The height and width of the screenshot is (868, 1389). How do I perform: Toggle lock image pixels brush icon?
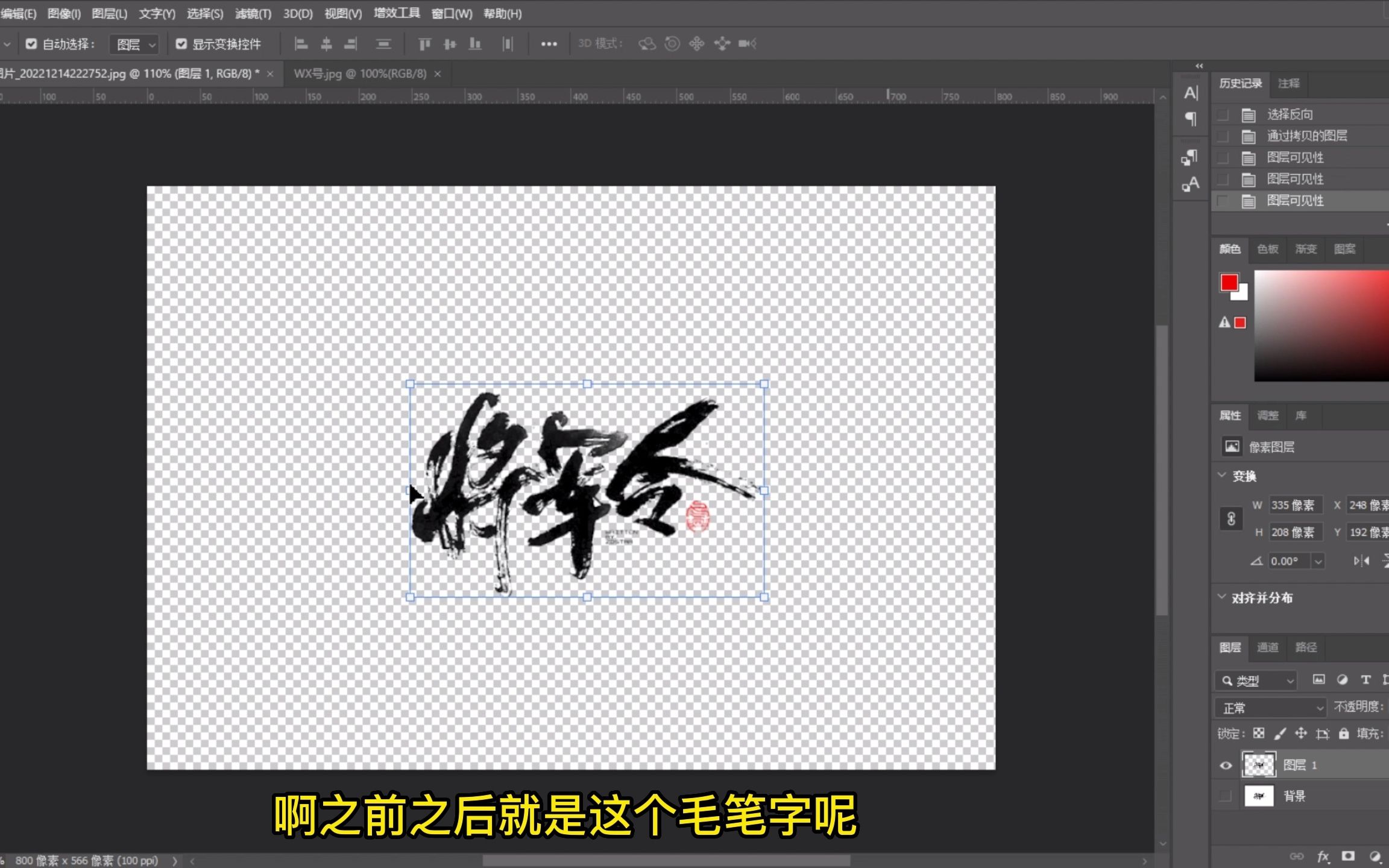coord(1279,734)
